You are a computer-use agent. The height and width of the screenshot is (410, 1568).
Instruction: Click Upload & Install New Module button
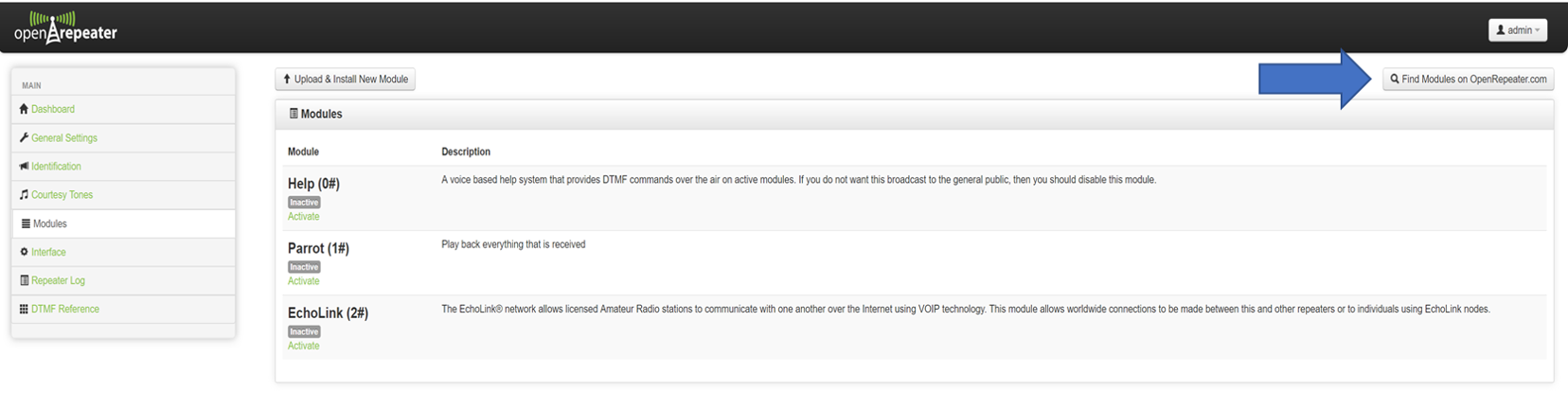346,80
